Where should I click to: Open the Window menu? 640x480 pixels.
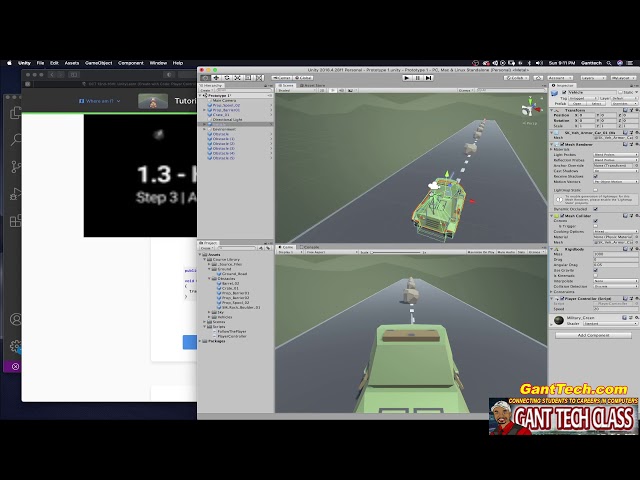(158, 63)
